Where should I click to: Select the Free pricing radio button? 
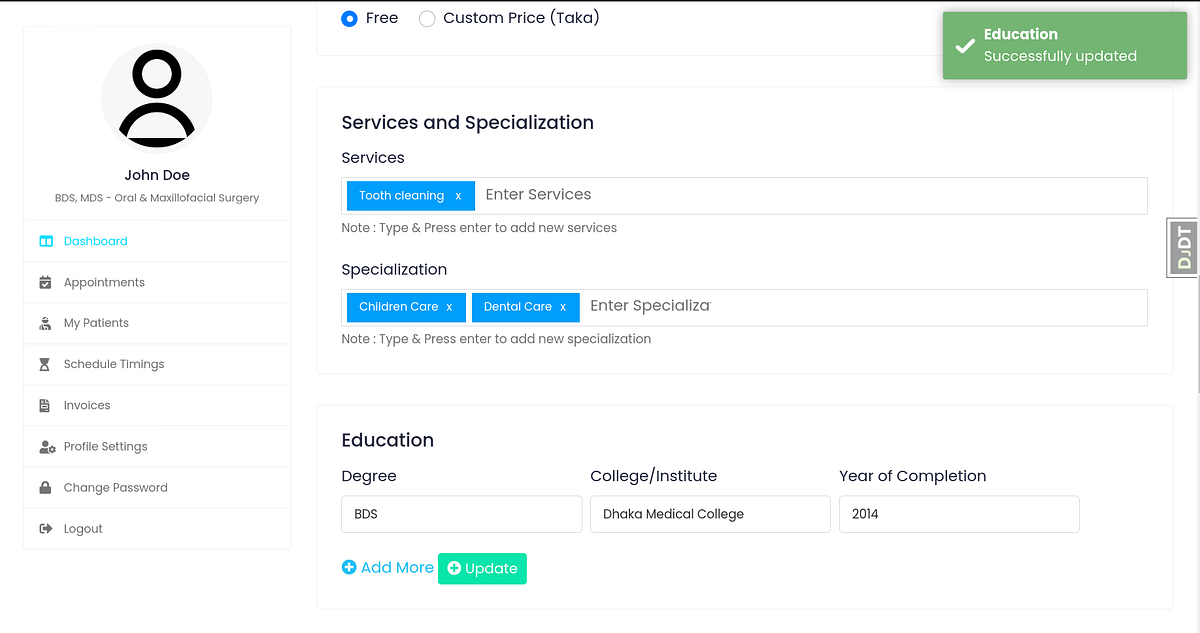pyautogui.click(x=349, y=18)
